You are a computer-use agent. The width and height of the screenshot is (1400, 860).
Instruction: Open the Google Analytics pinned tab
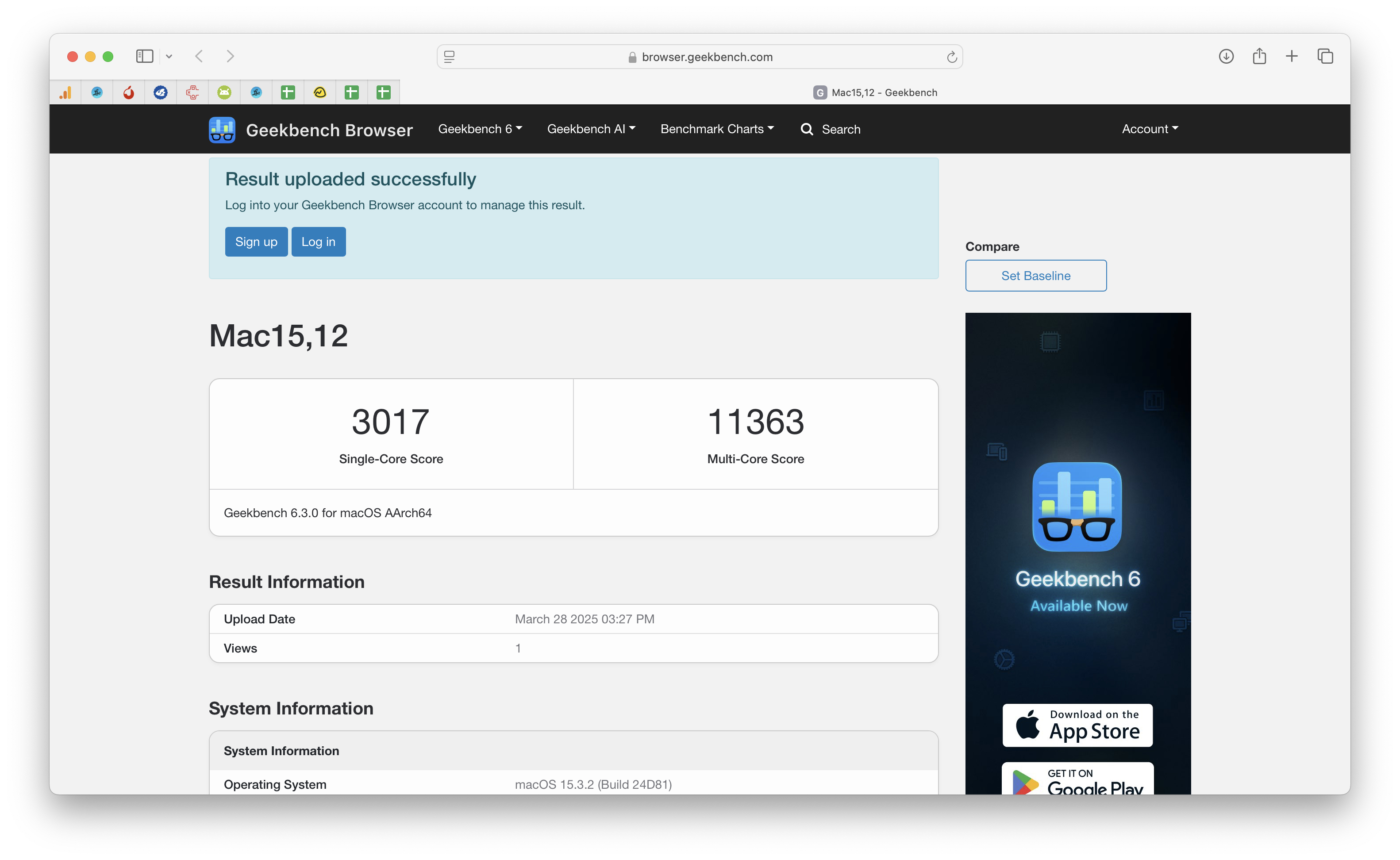click(x=65, y=92)
